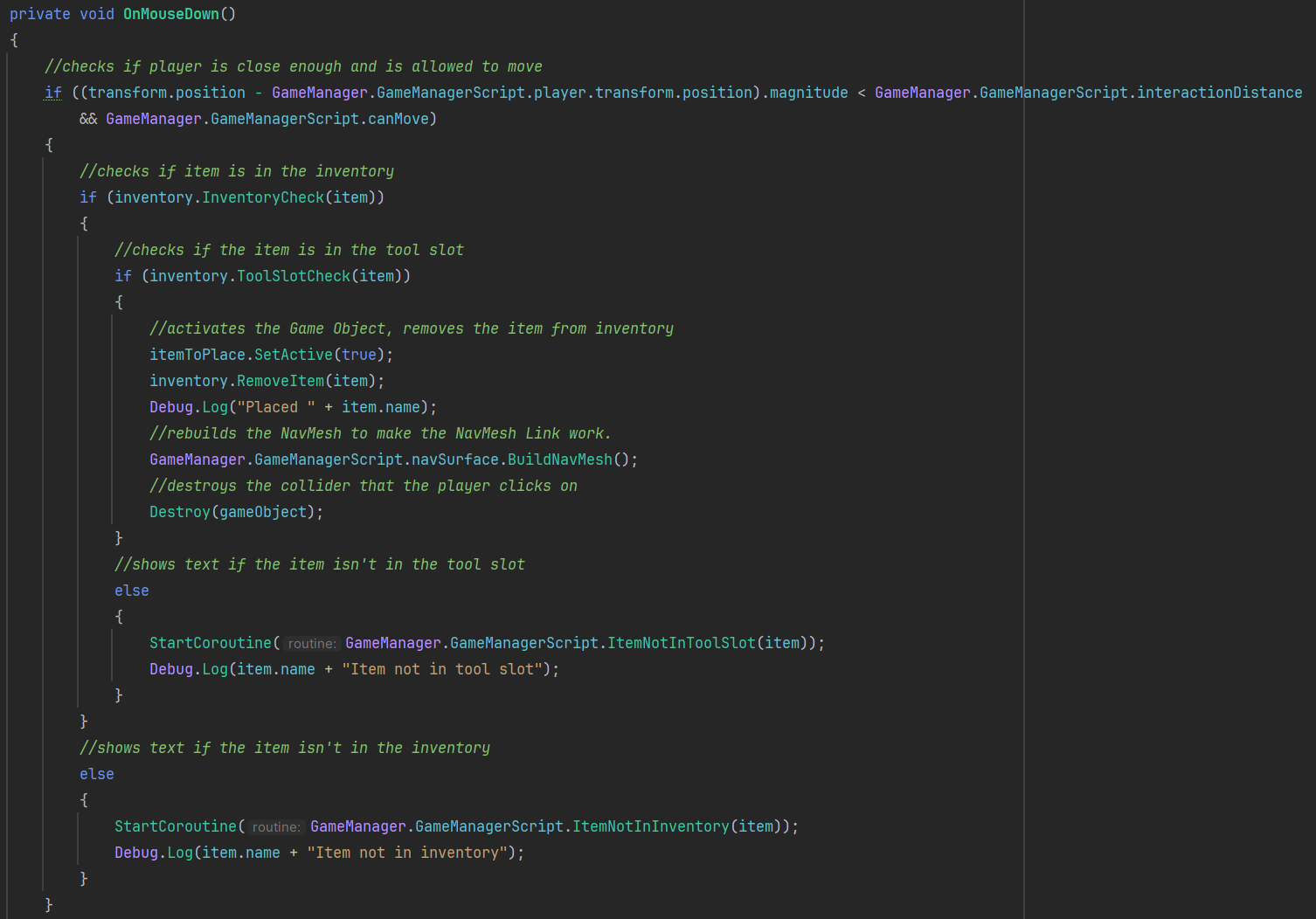
Task: Click the 'itemToPlace.SetActive(true)' line
Action: click(x=272, y=355)
